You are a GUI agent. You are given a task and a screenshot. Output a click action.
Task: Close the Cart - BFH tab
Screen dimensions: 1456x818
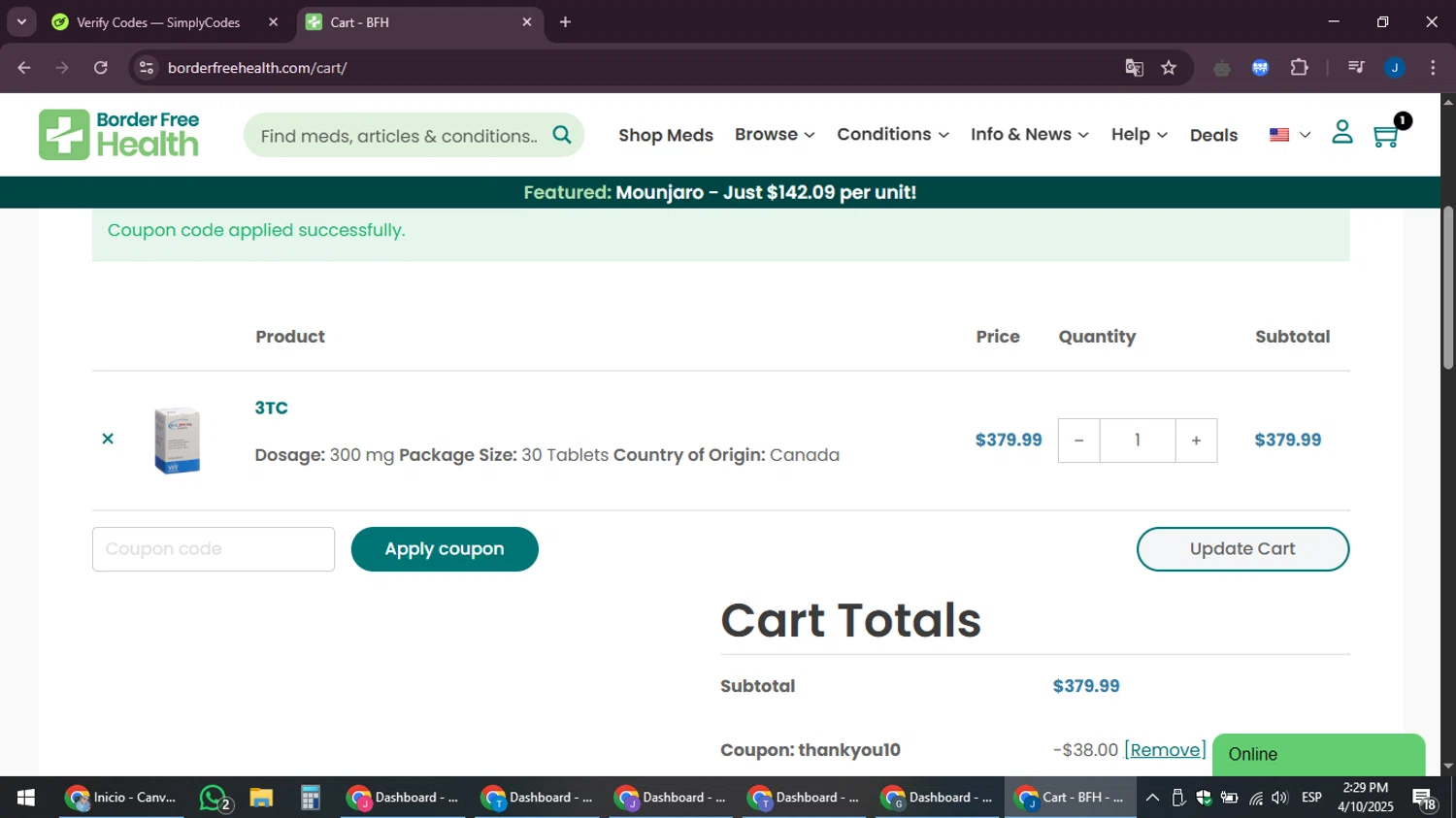527,21
